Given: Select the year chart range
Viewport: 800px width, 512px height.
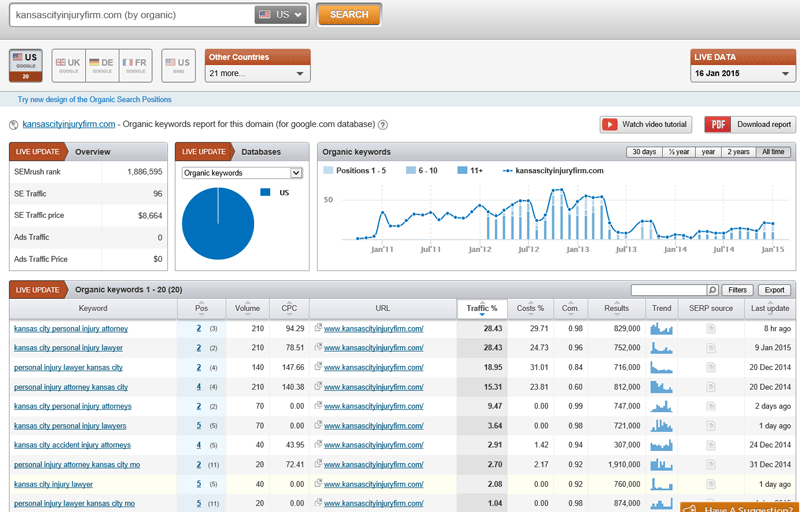Looking at the screenshot, I should point(708,152).
